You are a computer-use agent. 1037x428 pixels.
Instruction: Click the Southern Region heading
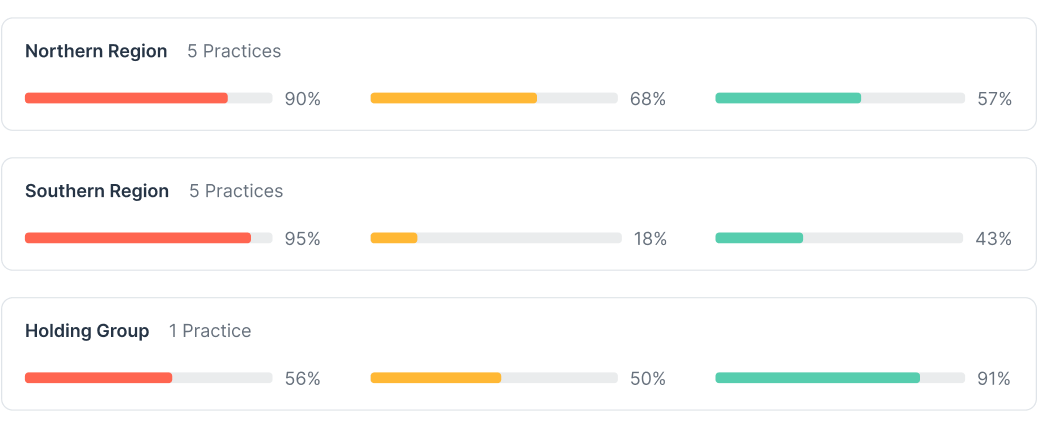[x=97, y=191]
